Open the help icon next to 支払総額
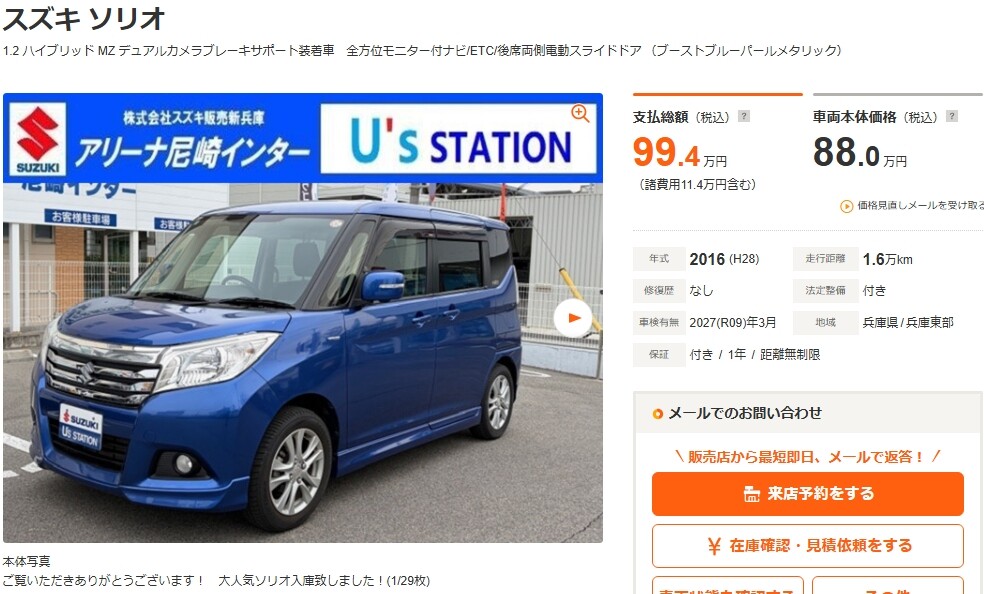984x594 pixels. tap(744, 116)
